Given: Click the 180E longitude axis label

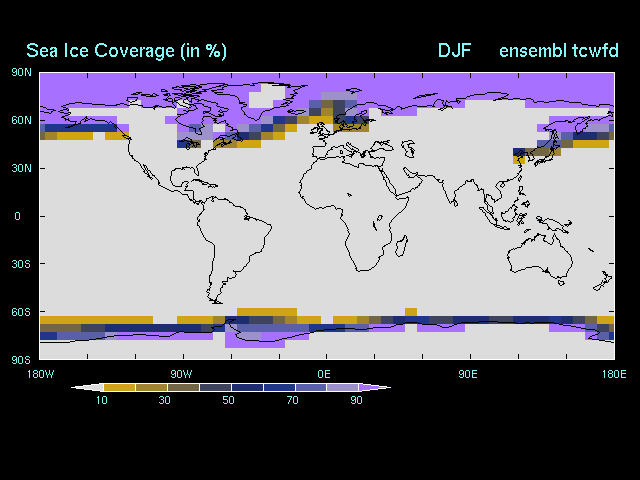Looking at the screenshot, I should [x=614, y=374].
